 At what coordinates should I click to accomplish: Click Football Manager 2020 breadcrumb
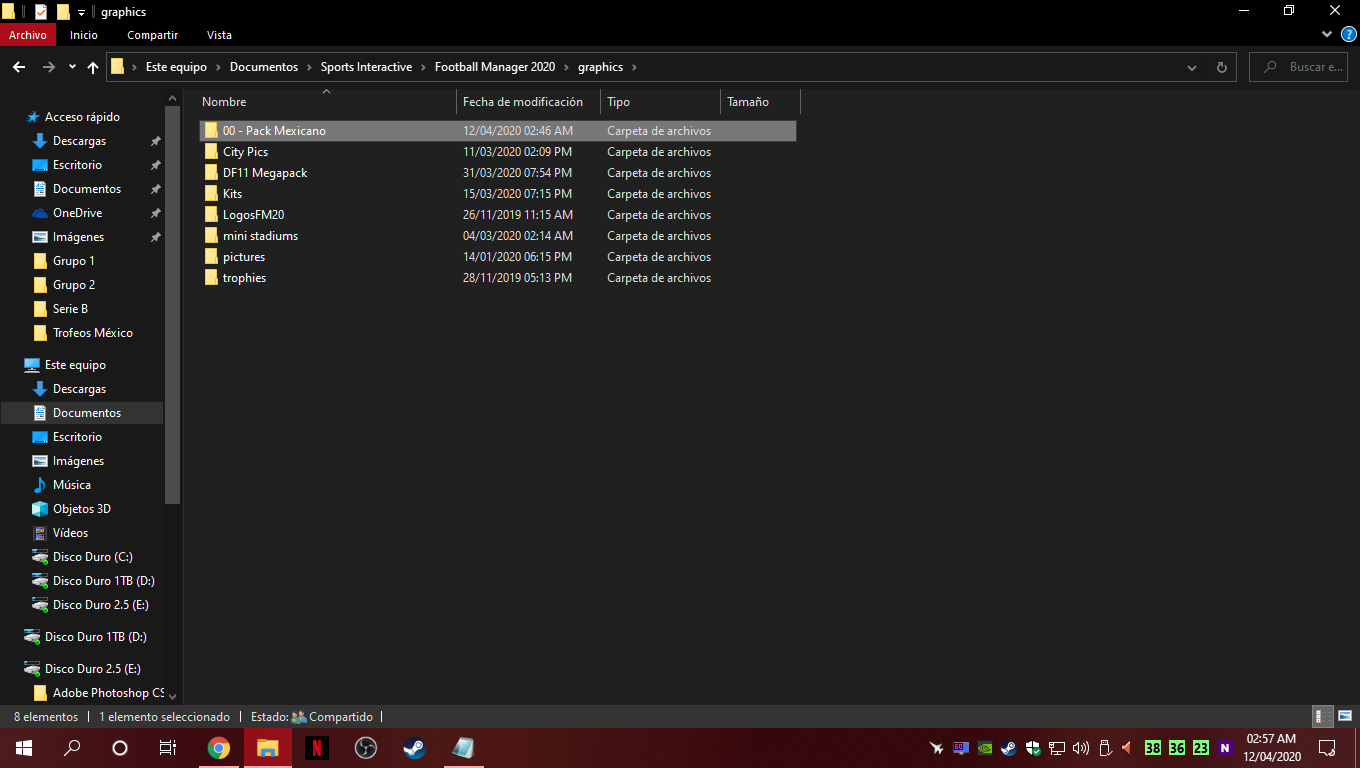point(495,67)
